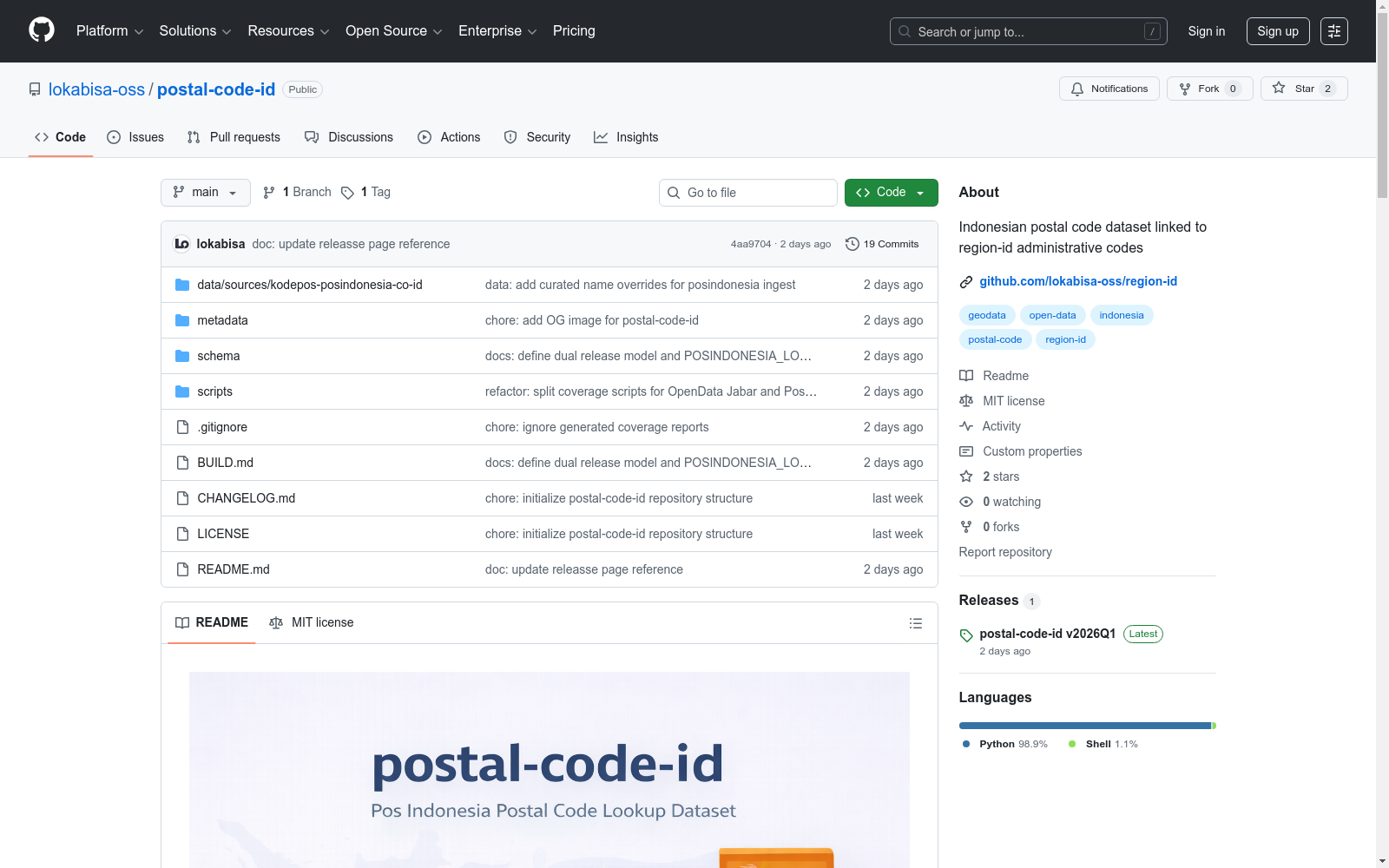Open the README outline list icon

point(916,623)
